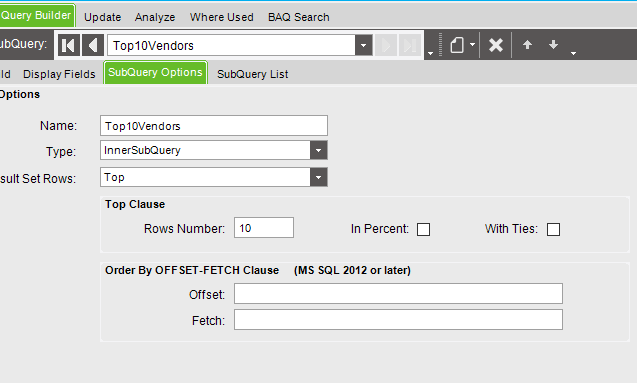Screen dimensions: 637x383
Task: Select the SubQuery Options tab
Action: [x=155, y=72]
